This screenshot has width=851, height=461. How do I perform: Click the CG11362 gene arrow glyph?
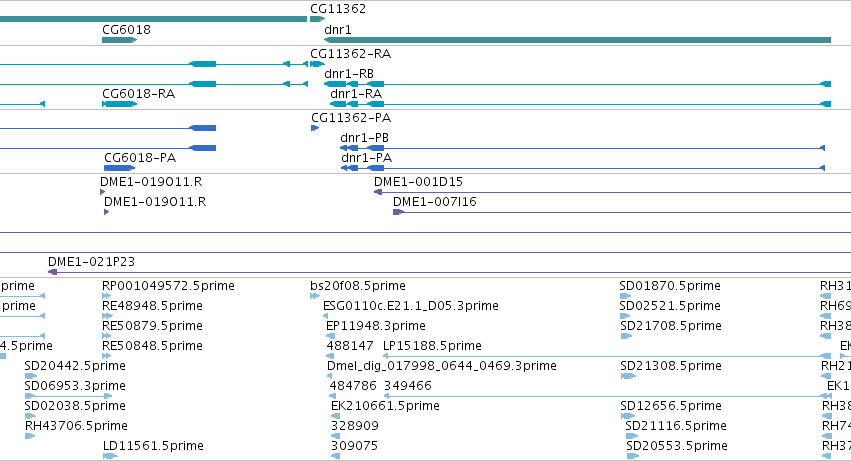click(317, 19)
